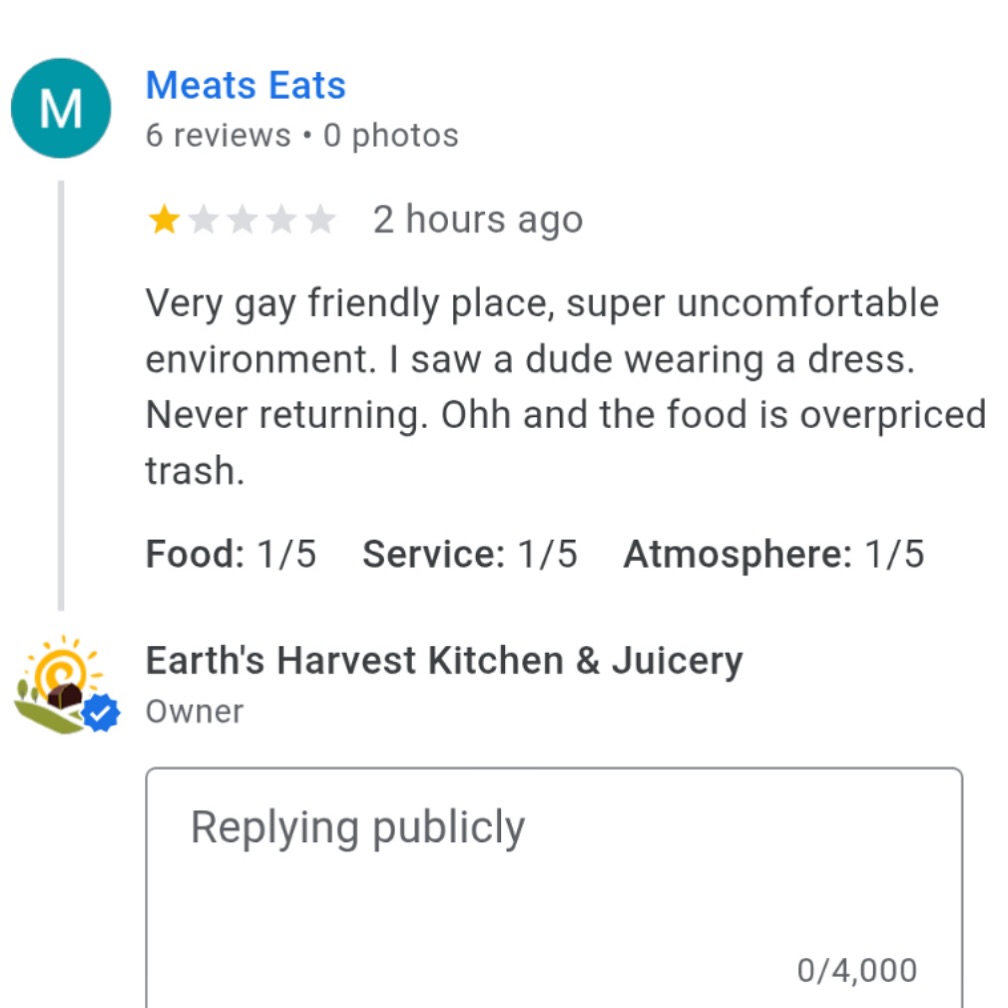This screenshot has height=1008, width=1008.
Task: Select the Atmosphere: 1/5 rating label
Action: pyautogui.click(x=774, y=554)
